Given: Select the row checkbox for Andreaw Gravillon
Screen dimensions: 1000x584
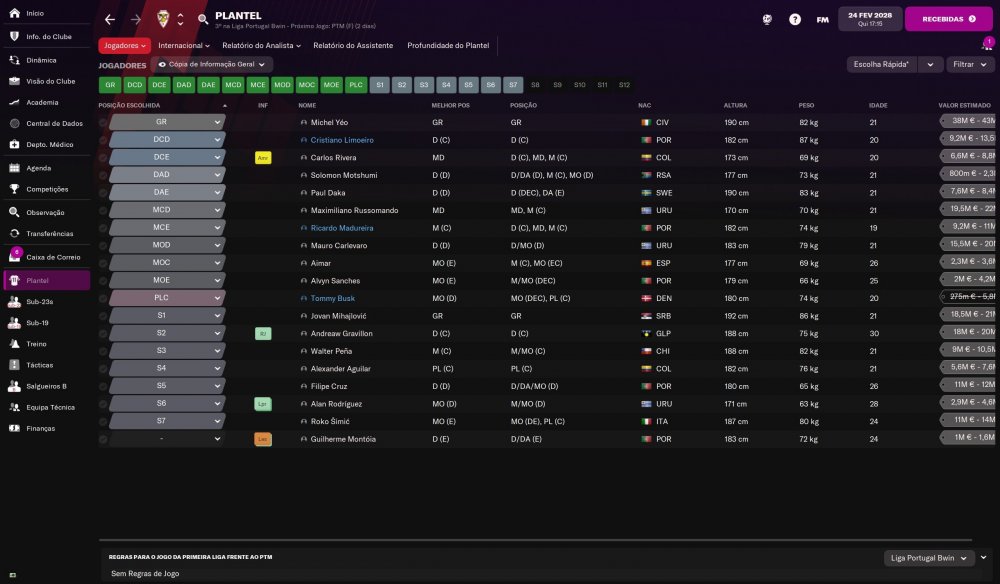Looking at the screenshot, I should point(103,333).
